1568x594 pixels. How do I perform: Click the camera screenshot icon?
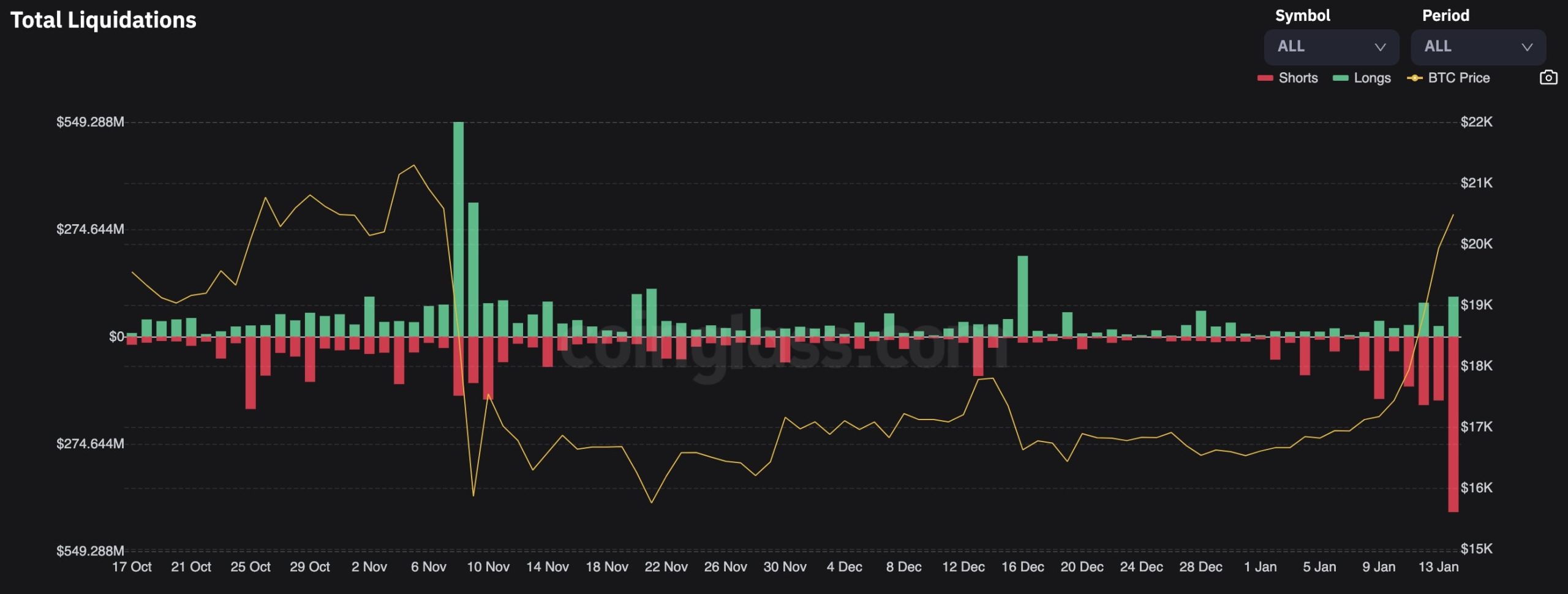1550,77
